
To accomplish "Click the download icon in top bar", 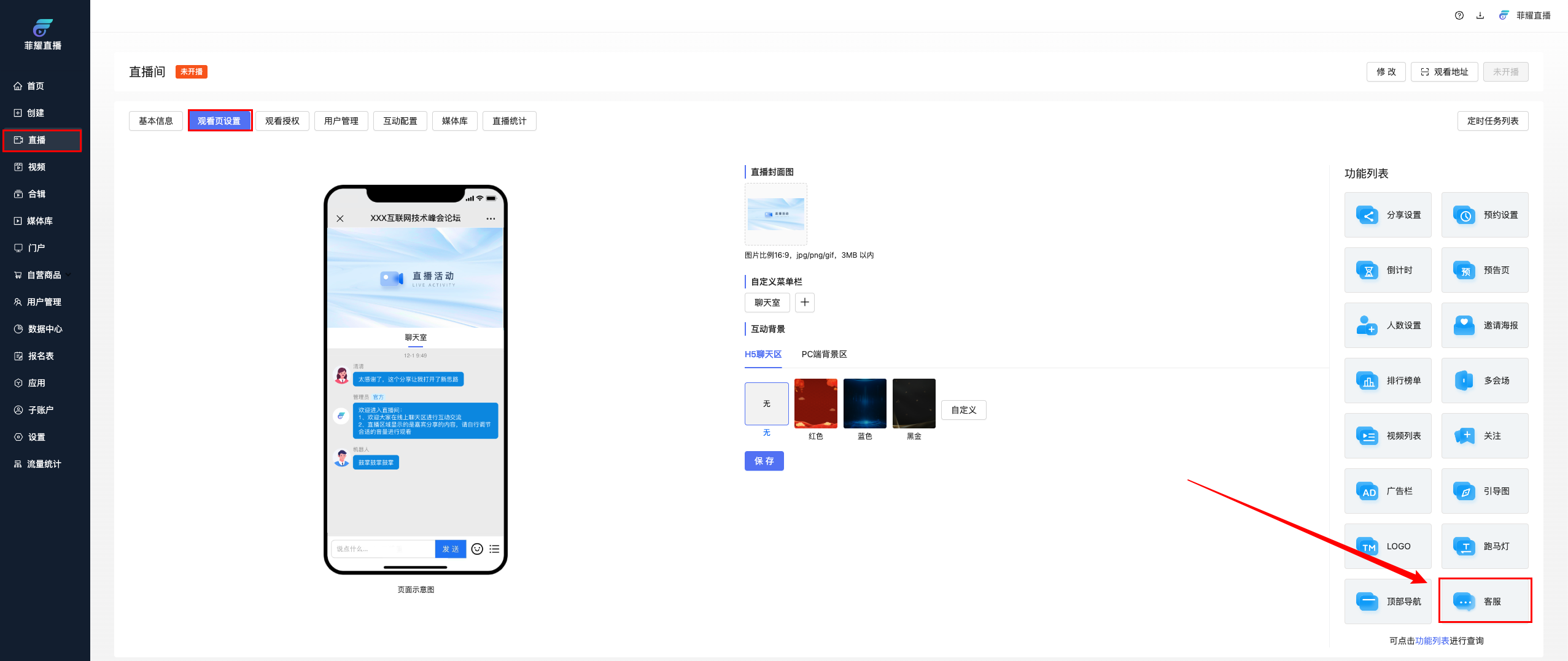I will pos(1480,16).
